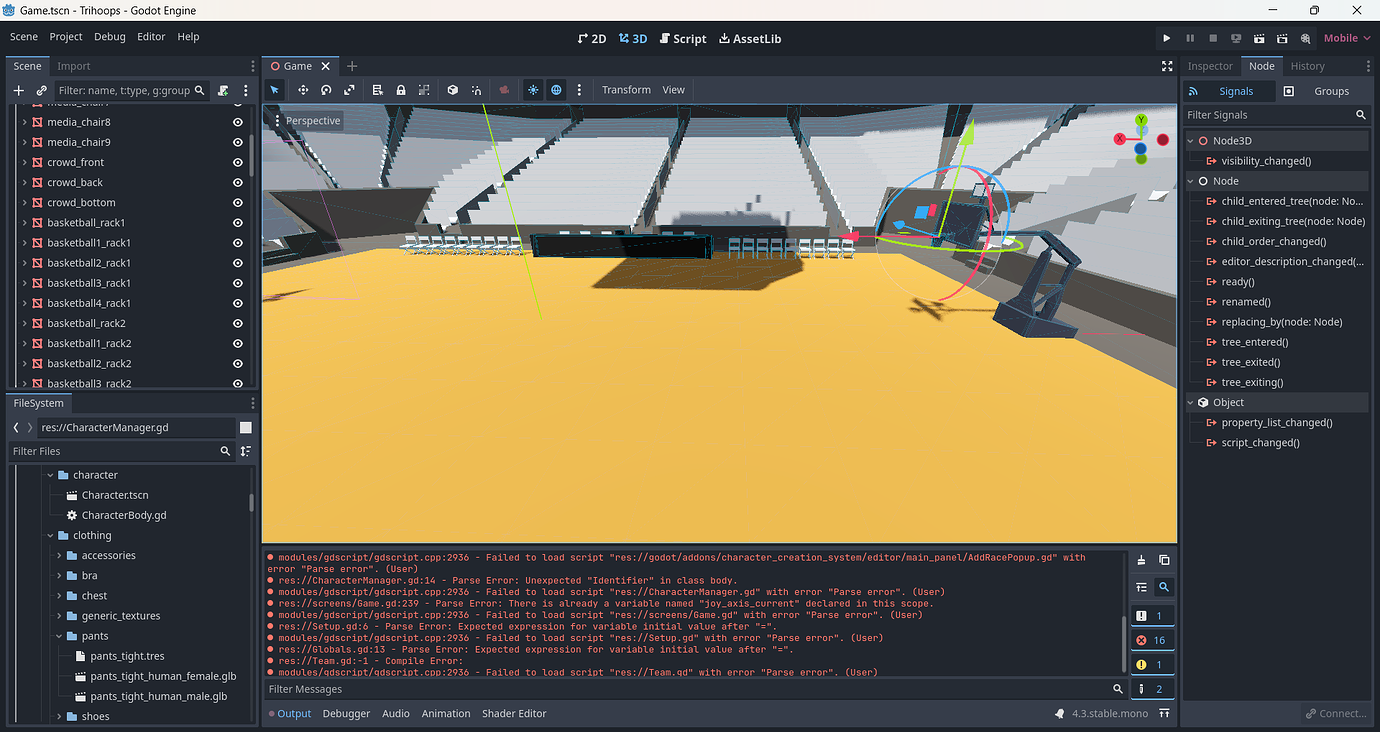
Task: Clear the output log with broom icon
Action: click(1141, 560)
